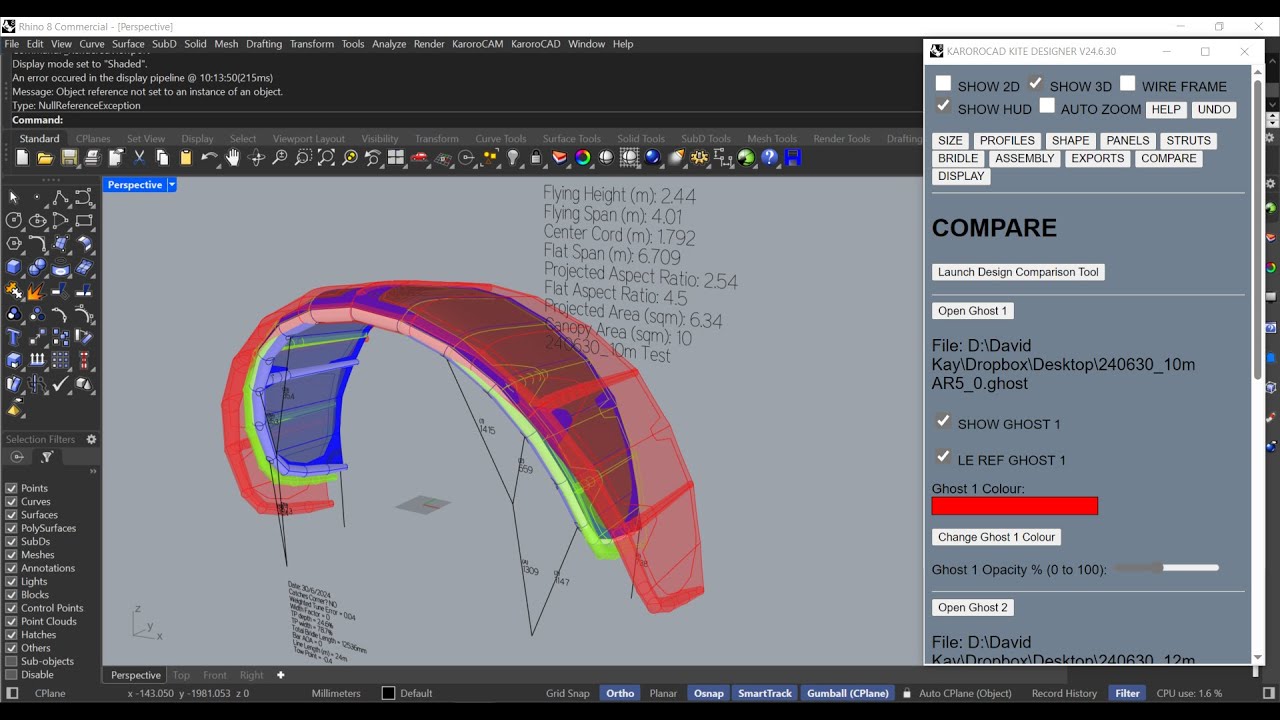Click the Explode orange burst icon
Viewport: 1280px width, 720px height.
coord(37,291)
